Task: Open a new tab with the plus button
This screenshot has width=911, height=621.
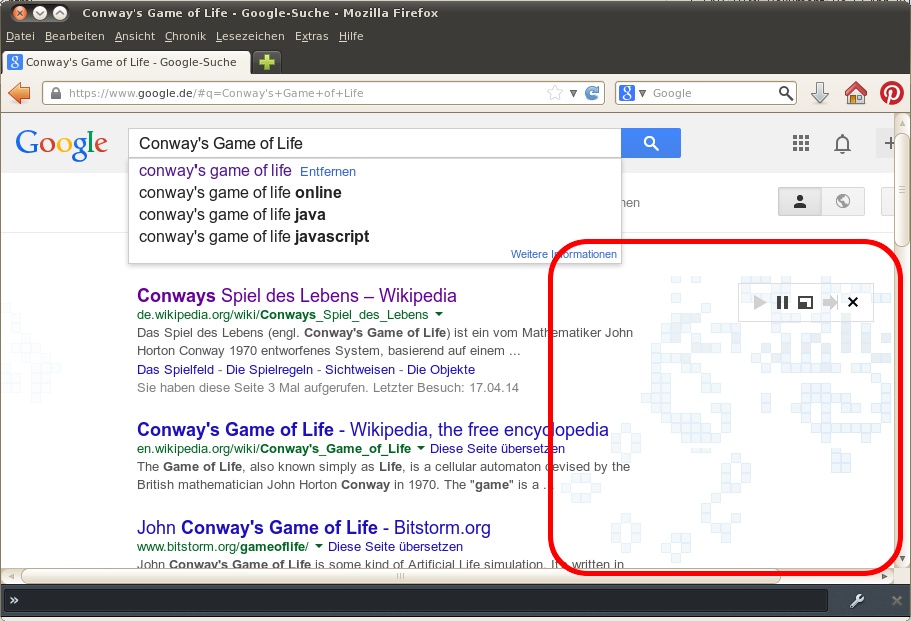Action: [x=267, y=62]
